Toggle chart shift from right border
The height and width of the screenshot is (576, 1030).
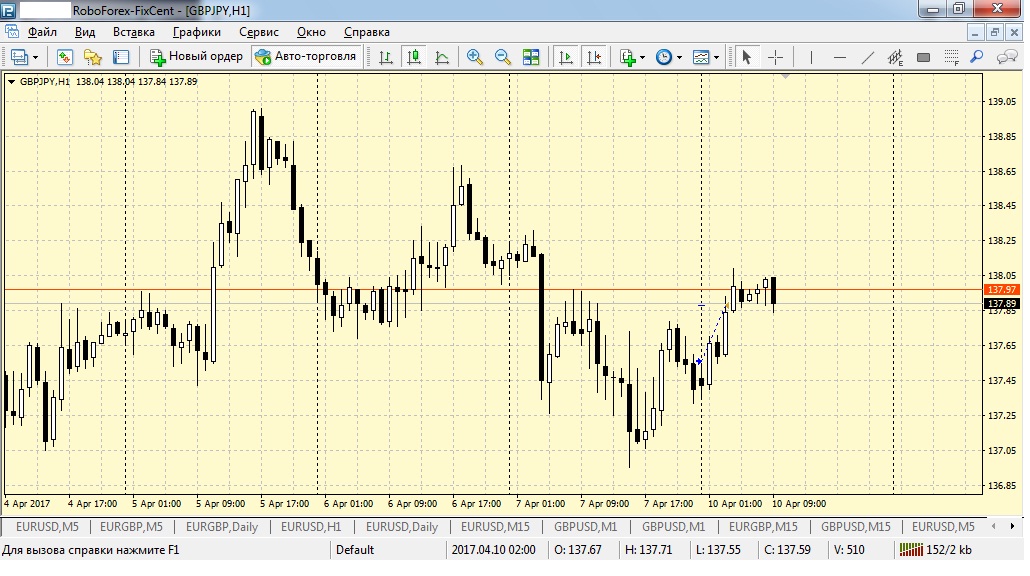tap(594, 57)
